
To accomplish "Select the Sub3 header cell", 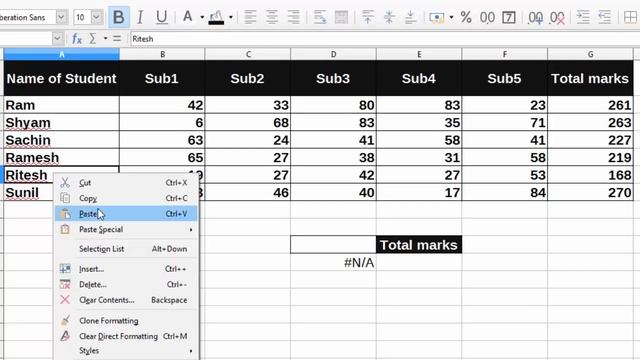I will point(333,78).
